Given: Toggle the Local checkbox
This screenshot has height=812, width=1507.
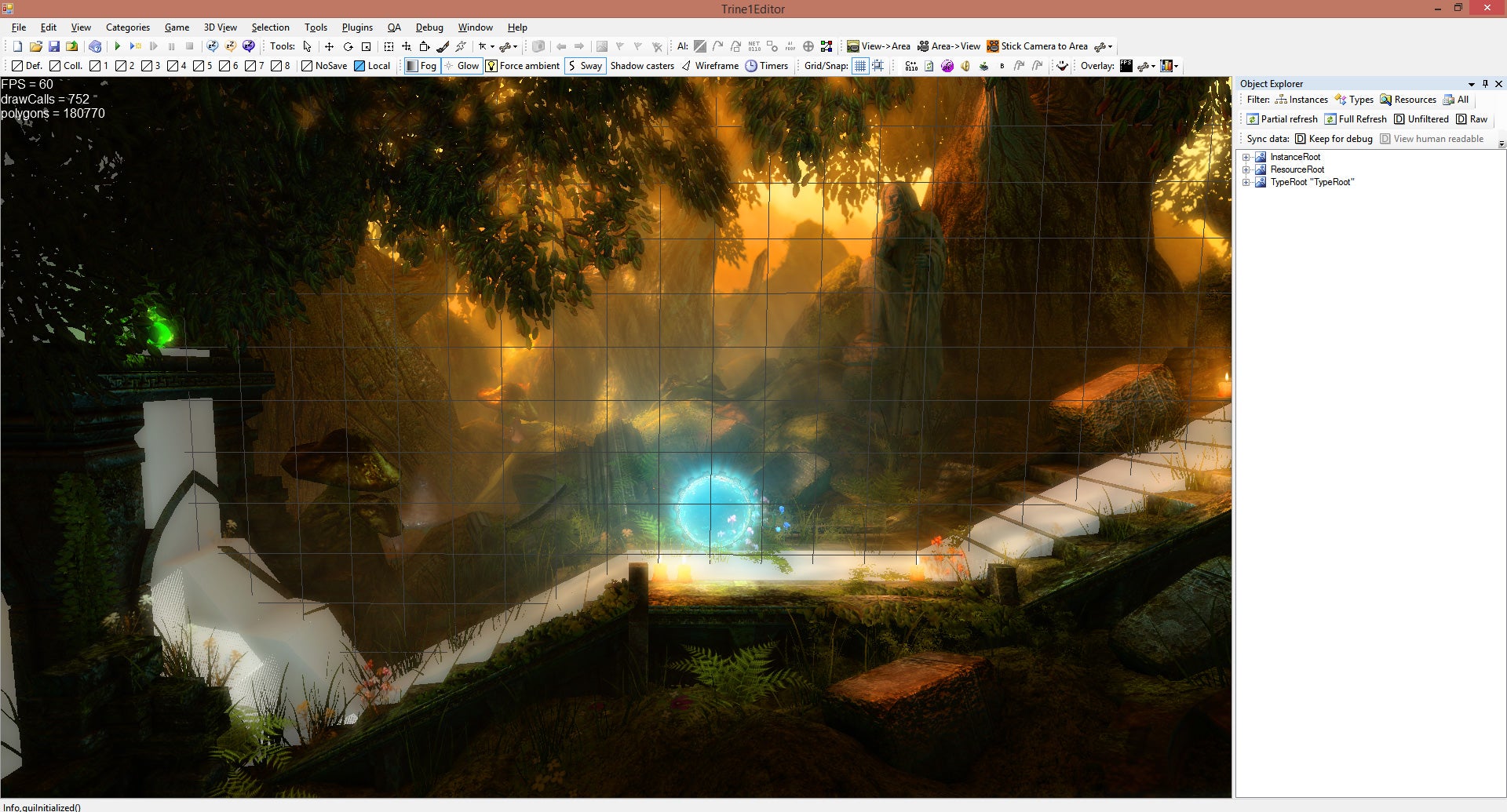Looking at the screenshot, I should [x=372, y=66].
